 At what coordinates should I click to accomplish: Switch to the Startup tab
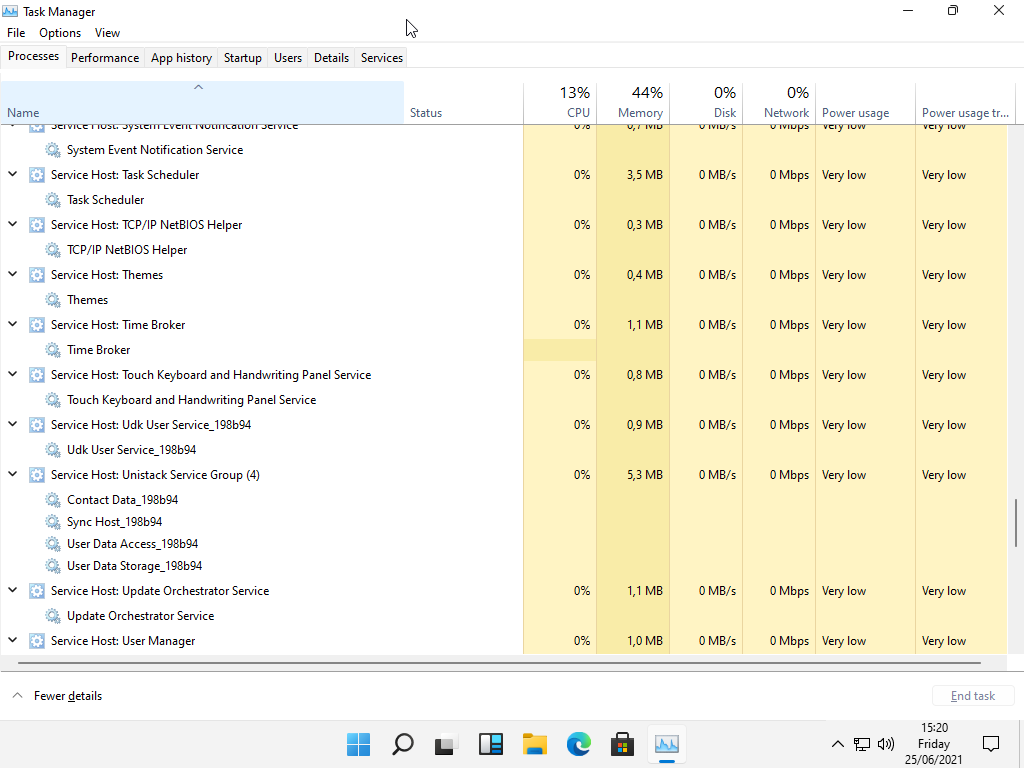242,58
